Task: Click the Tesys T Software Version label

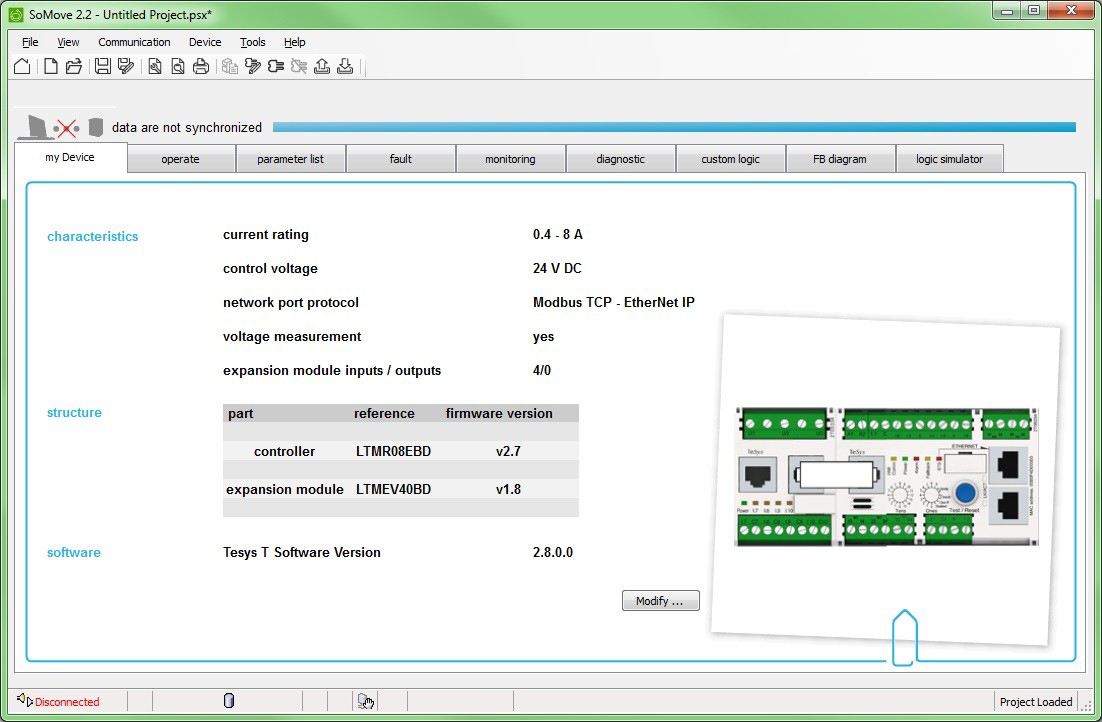Action: 302,552
